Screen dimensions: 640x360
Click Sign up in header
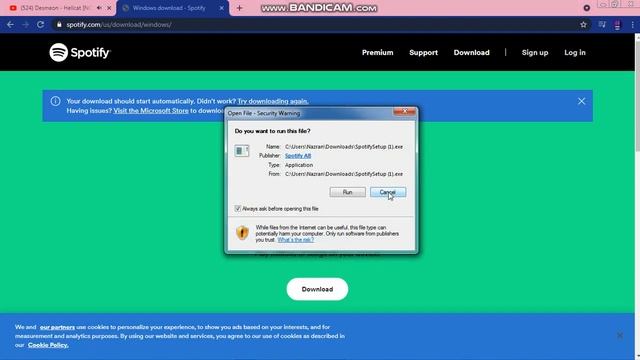pos(535,52)
